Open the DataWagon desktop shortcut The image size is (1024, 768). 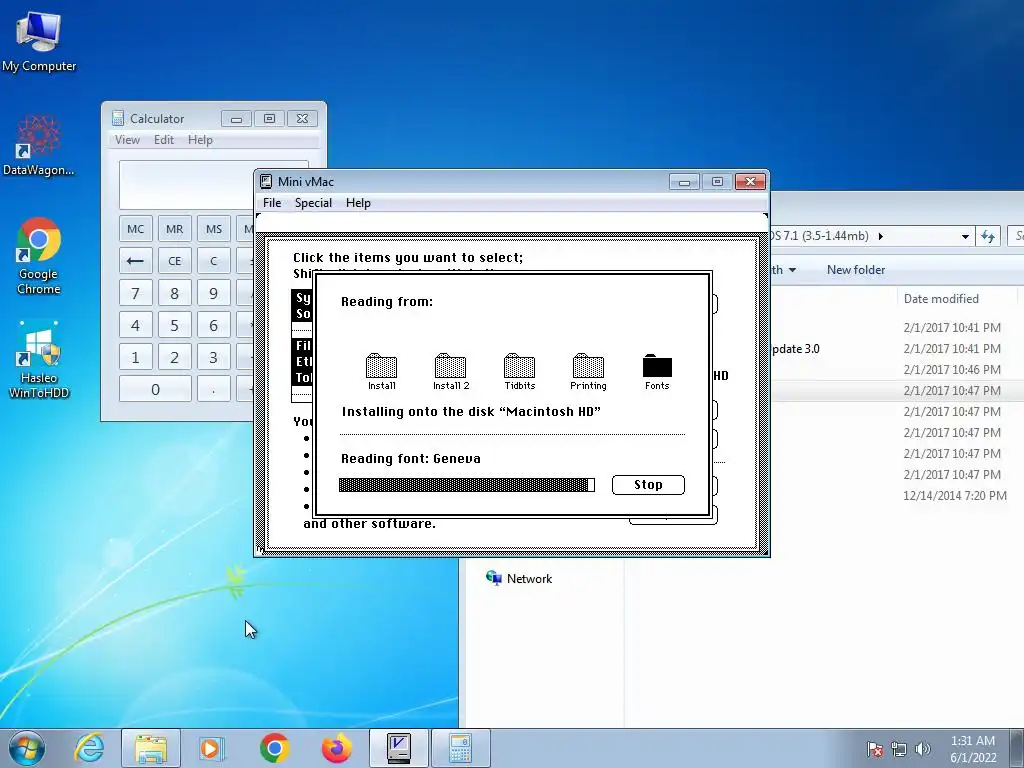39,145
